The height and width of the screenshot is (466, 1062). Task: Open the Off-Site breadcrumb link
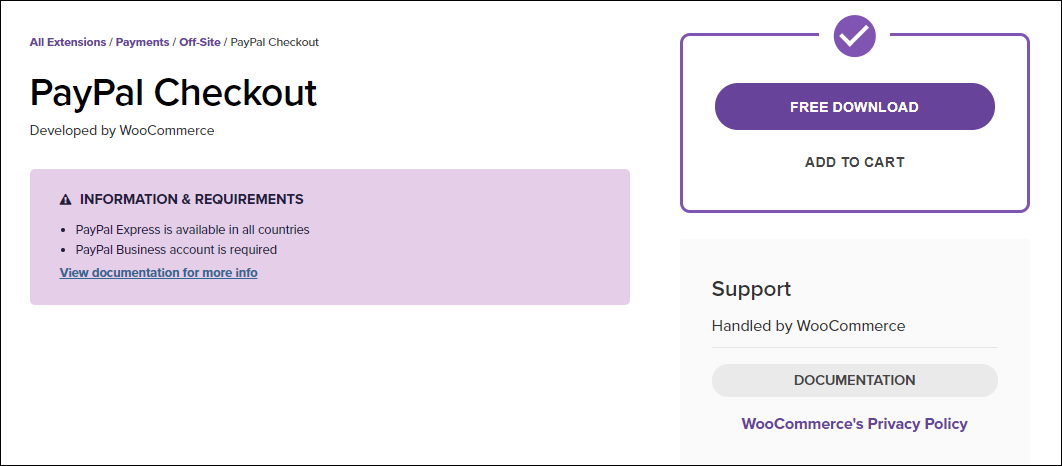click(200, 42)
